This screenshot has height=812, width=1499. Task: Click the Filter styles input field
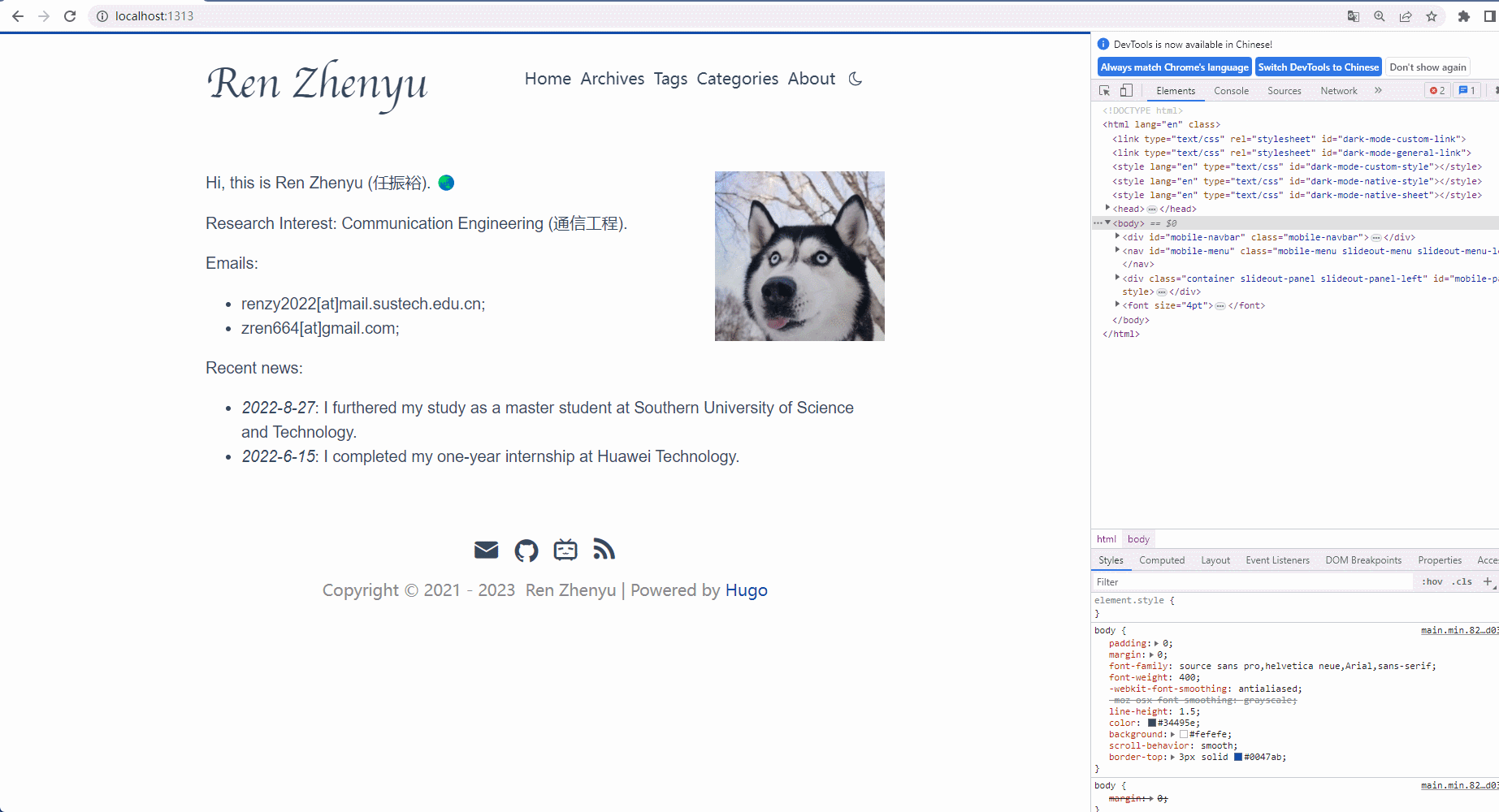tap(1252, 581)
